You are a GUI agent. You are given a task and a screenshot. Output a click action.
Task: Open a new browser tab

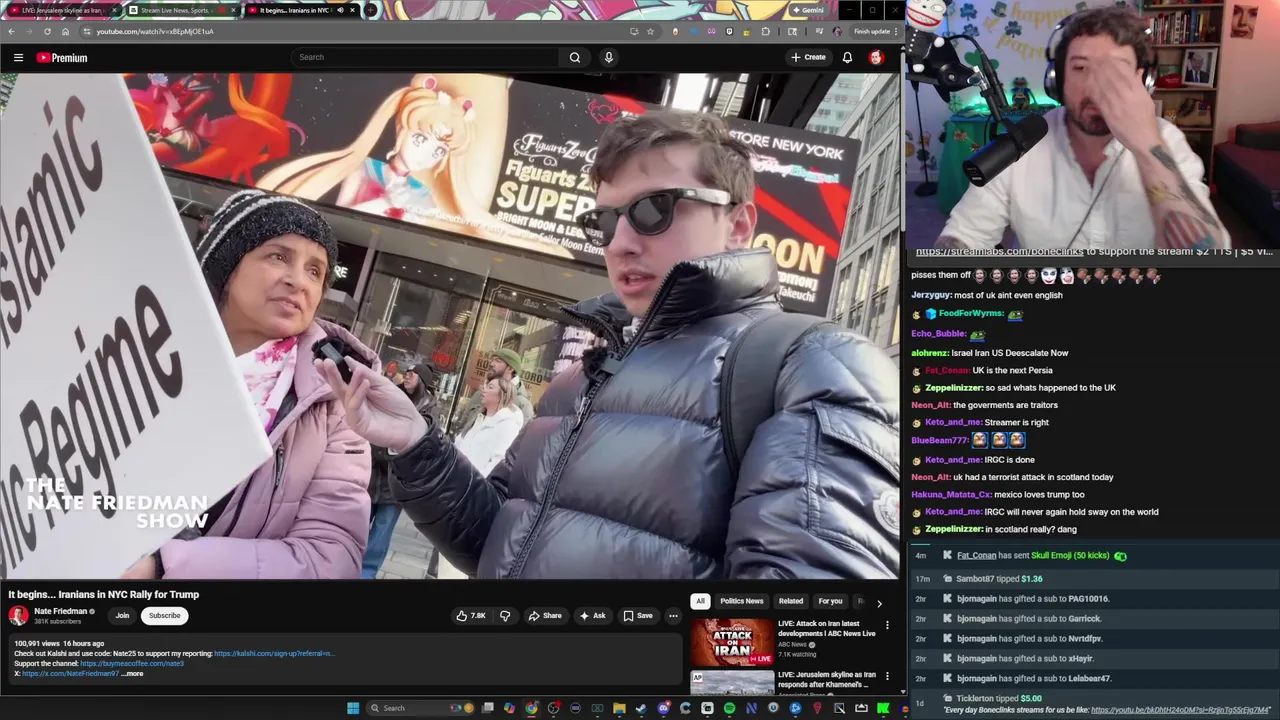[x=371, y=10]
